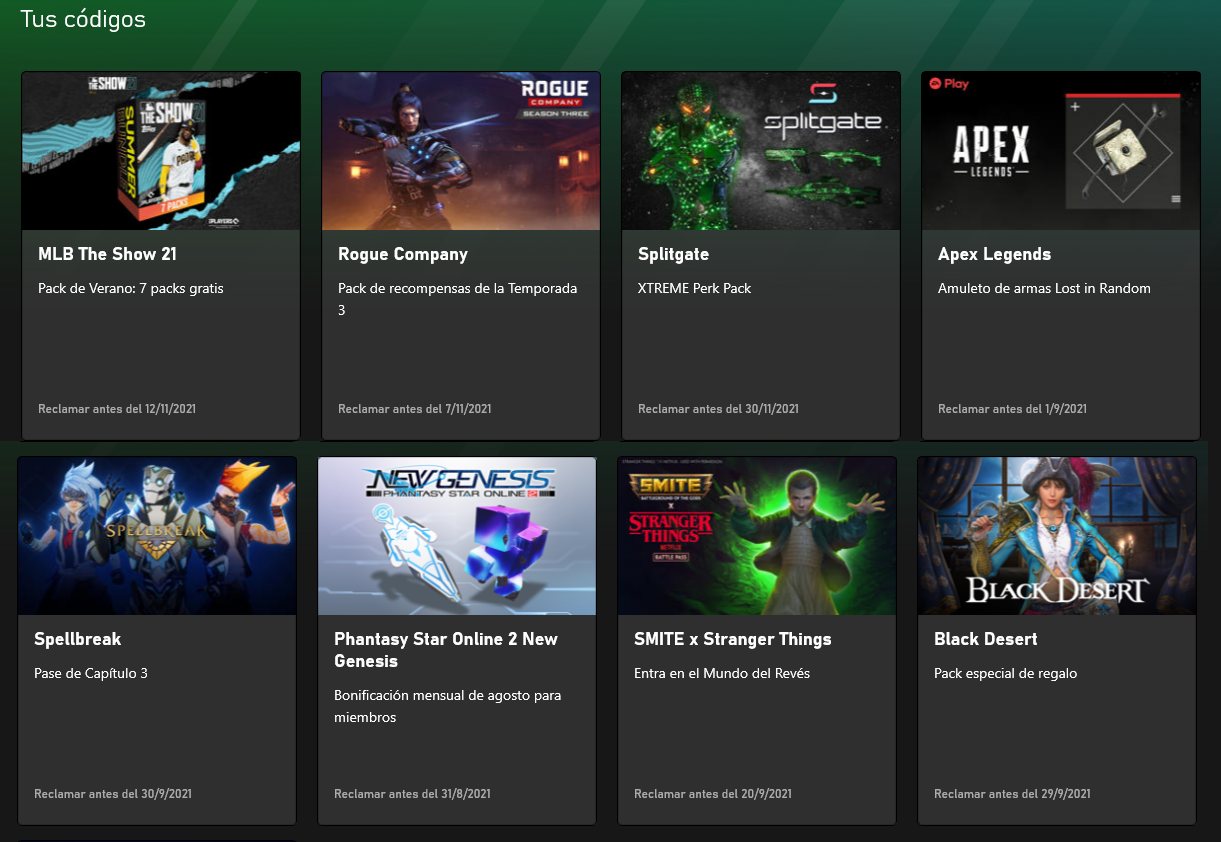Click the Black Desert title text
The image size is (1221, 842).
pos(985,639)
